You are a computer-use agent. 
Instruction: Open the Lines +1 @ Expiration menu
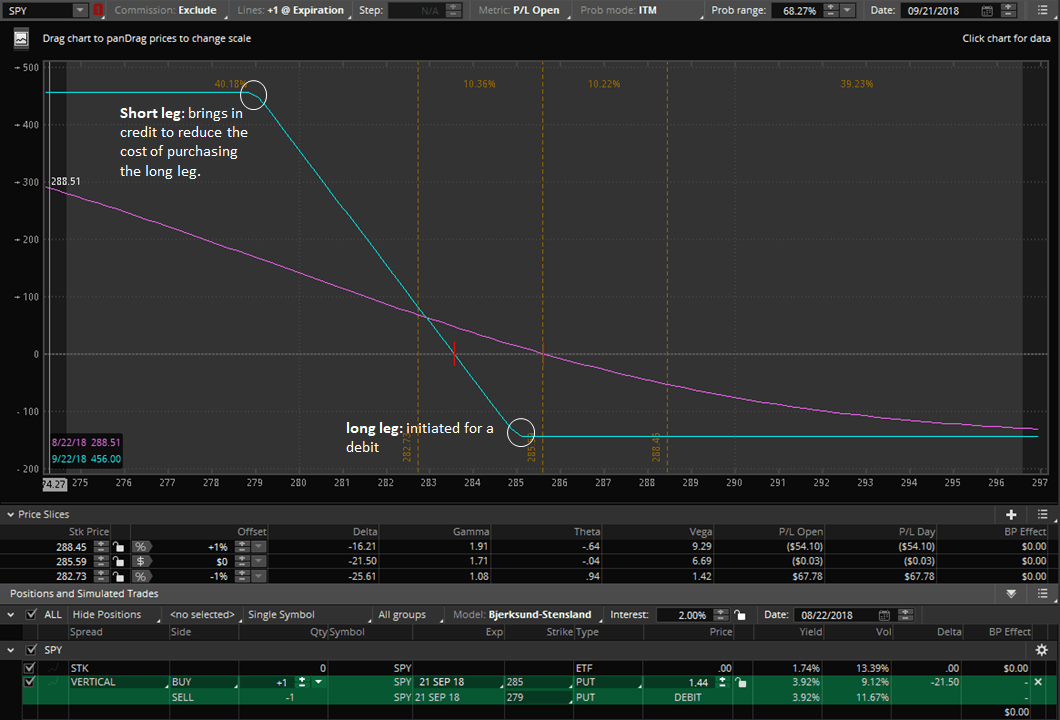(x=305, y=11)
